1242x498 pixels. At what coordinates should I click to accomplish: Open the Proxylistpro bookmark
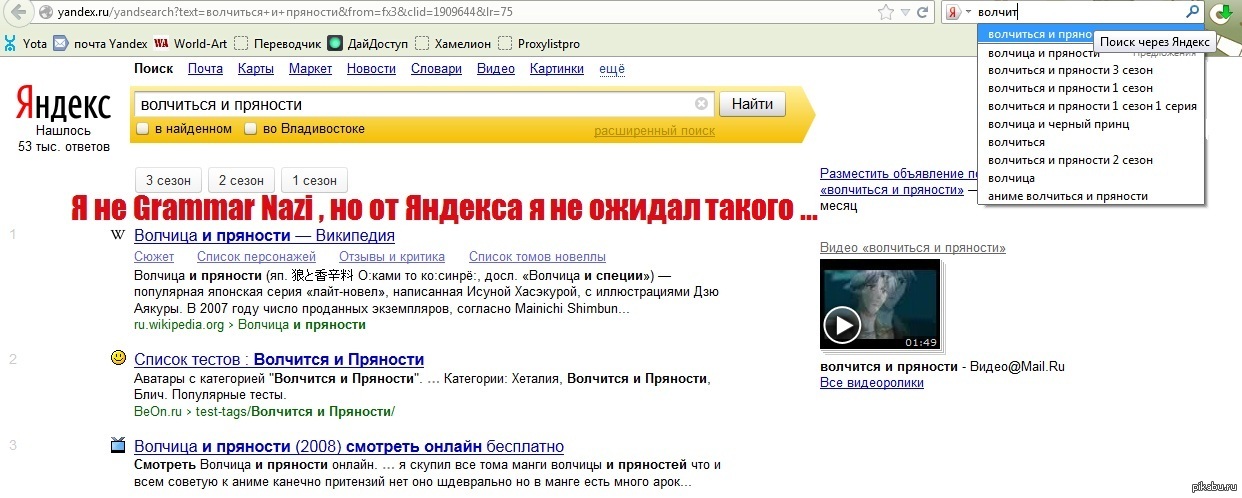(x=539, y=43)
